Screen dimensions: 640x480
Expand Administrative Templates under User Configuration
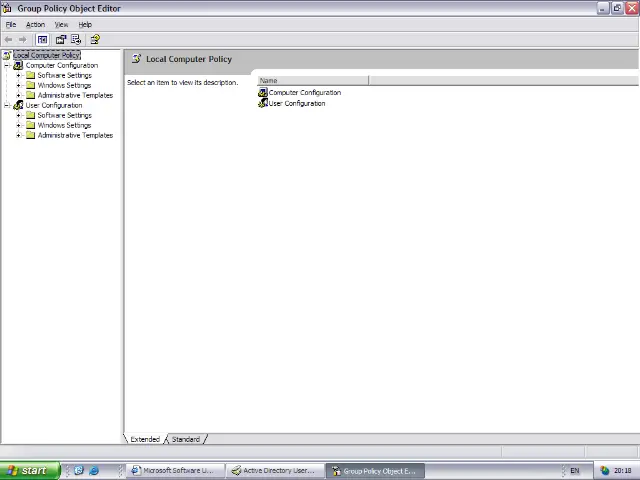pyautogui.click(x=18, y=136)
